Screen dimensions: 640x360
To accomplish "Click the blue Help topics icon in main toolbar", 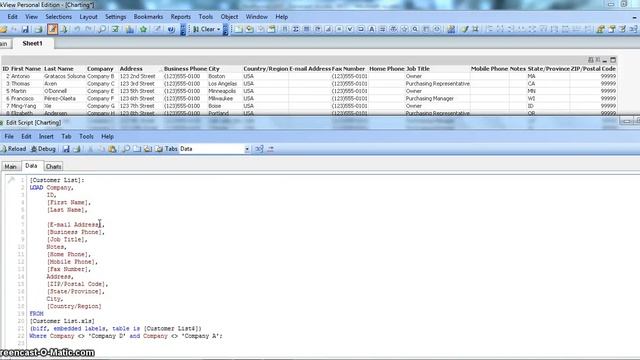I will (171, 29).
